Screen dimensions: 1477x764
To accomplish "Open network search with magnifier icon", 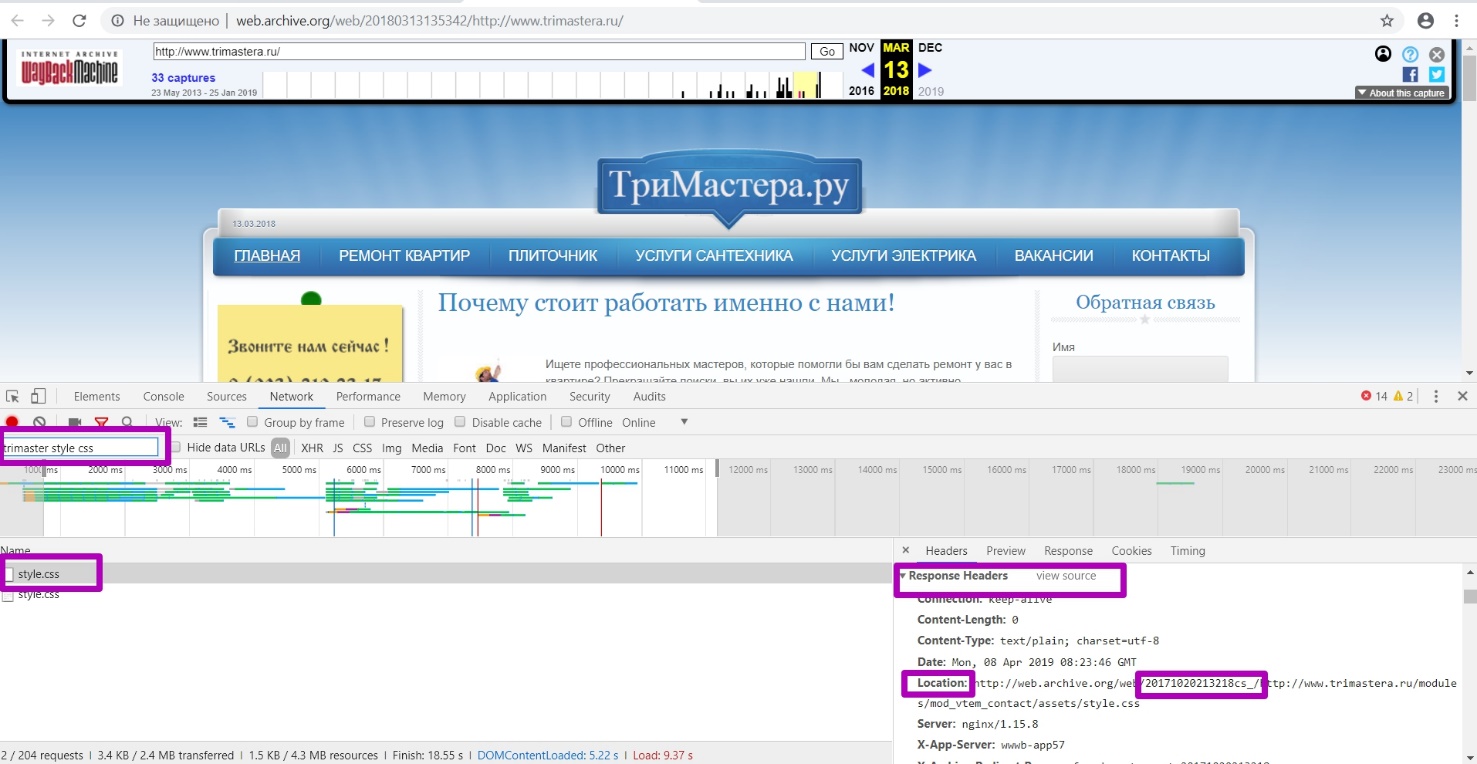I will [127, 423].
